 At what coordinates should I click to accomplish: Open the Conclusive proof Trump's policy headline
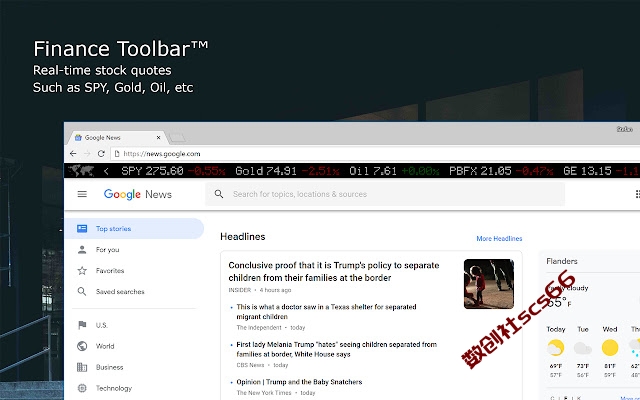[x=334, y=271]
